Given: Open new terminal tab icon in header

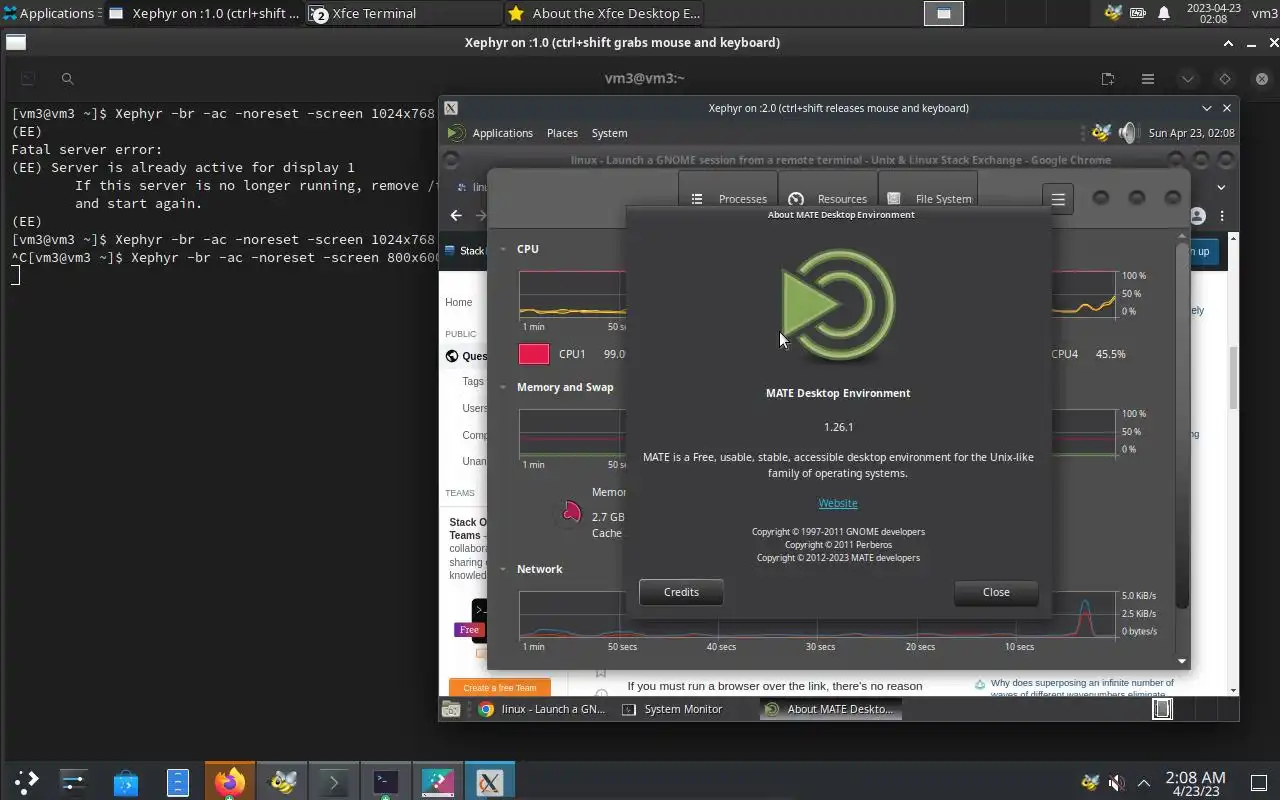Looking at the screenshot, I should [x=1108, y=79].
